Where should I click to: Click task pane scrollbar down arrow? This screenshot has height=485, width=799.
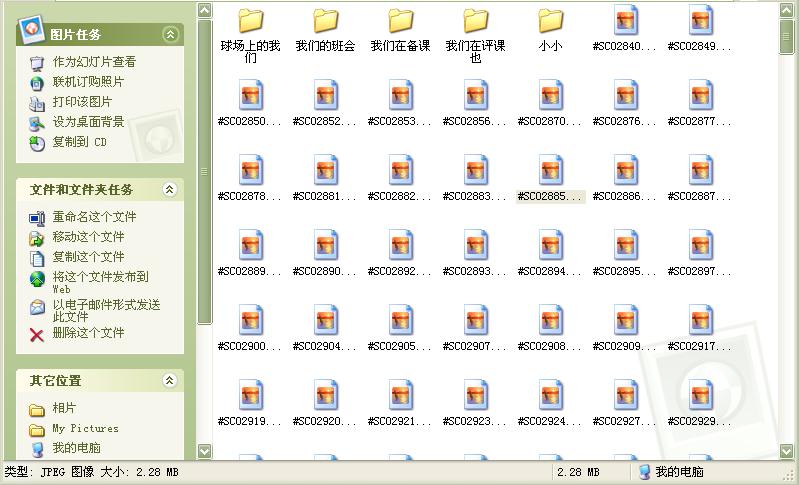pos(205,450)
